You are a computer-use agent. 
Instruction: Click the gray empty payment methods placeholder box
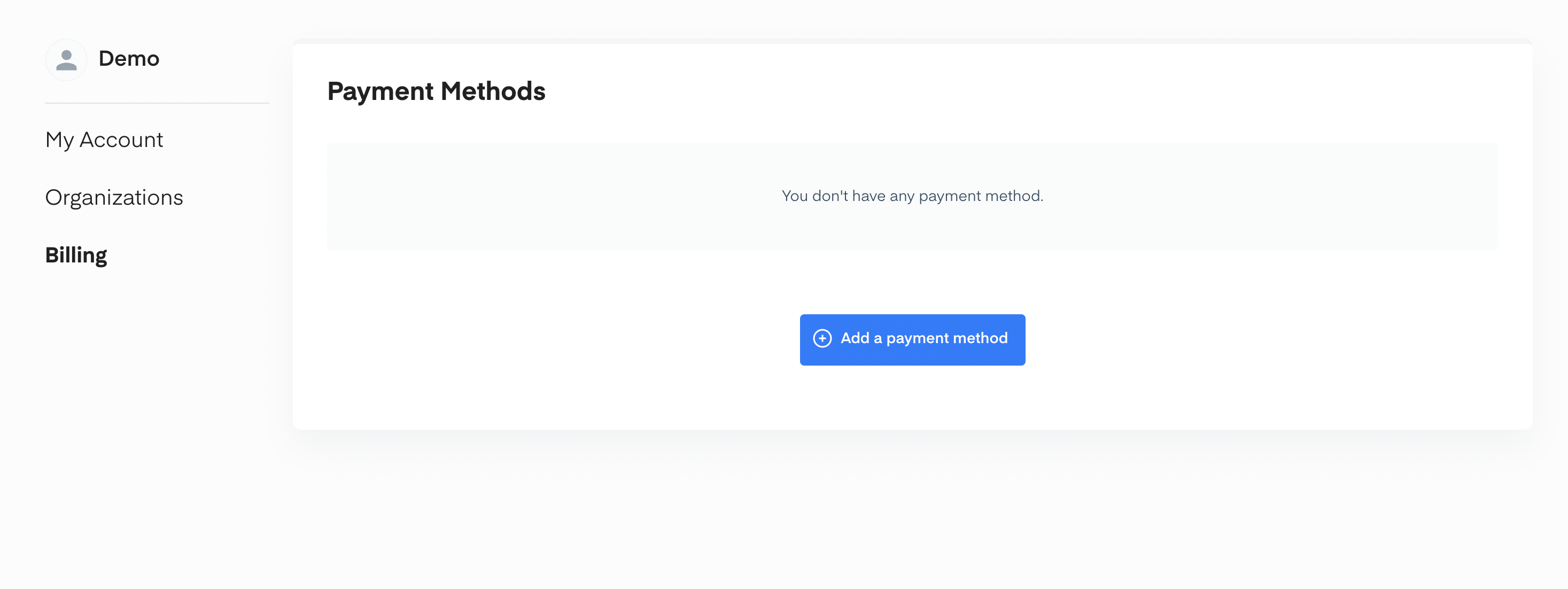pos(912,197)
